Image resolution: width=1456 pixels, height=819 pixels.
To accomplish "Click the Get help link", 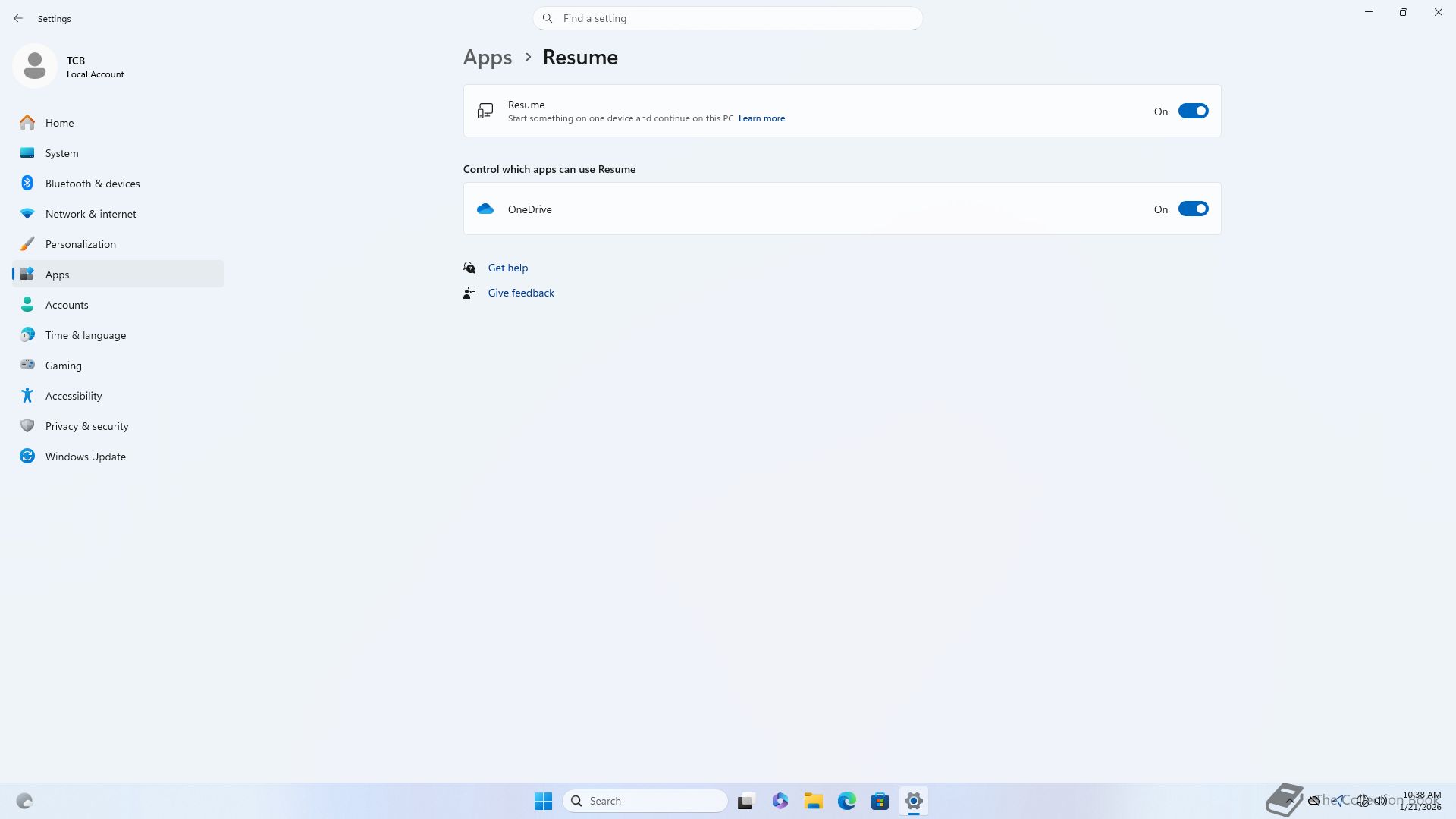I will point(507,268).
